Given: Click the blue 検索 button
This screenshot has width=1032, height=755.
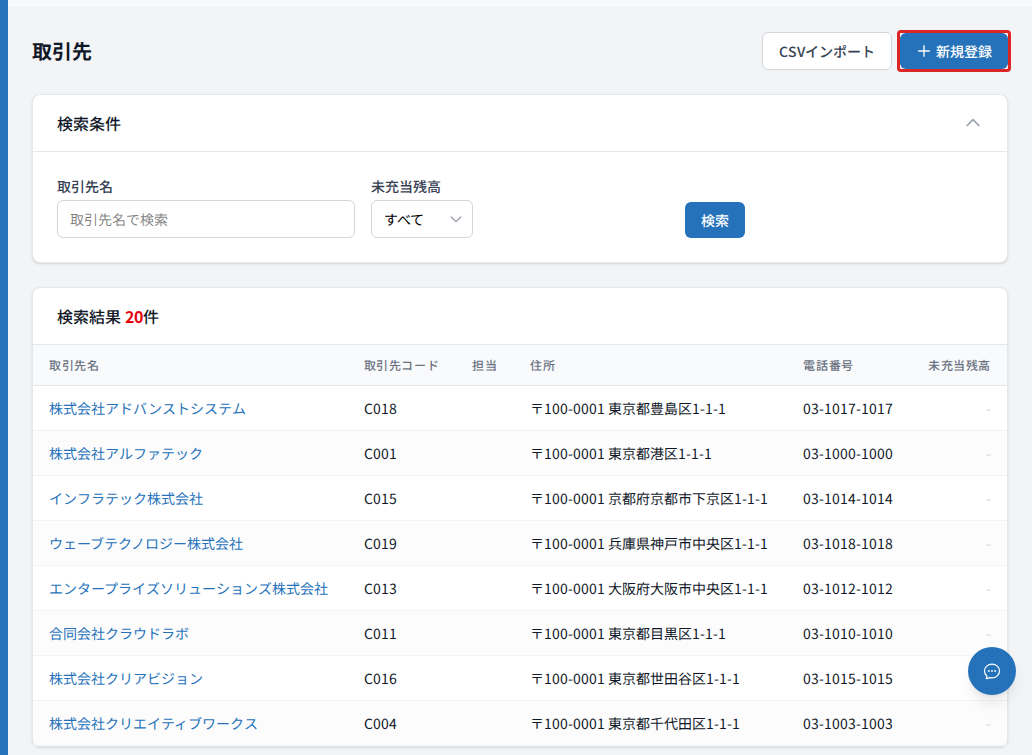Looking at the screenshot, I should [x=715, y=220].
